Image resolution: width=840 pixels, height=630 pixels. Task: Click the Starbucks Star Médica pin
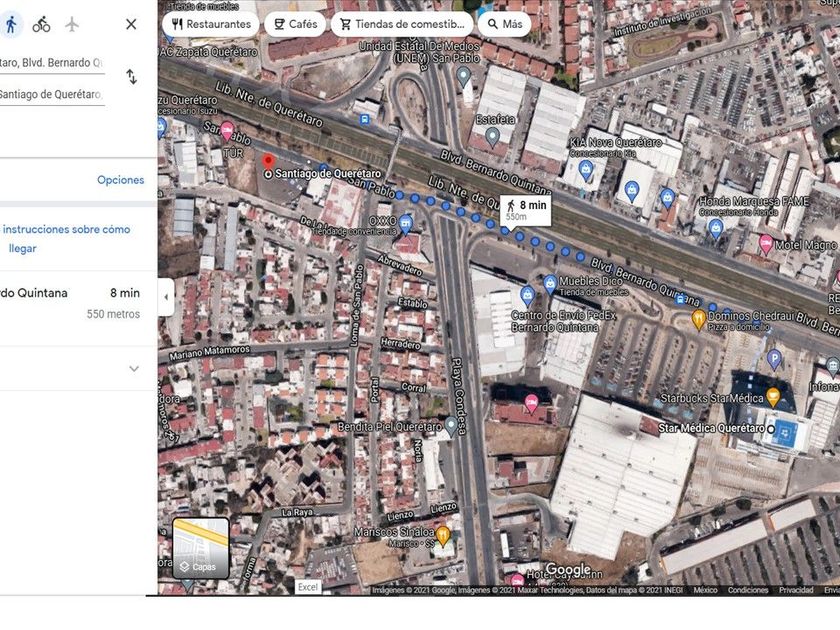[x=772, y=398]
